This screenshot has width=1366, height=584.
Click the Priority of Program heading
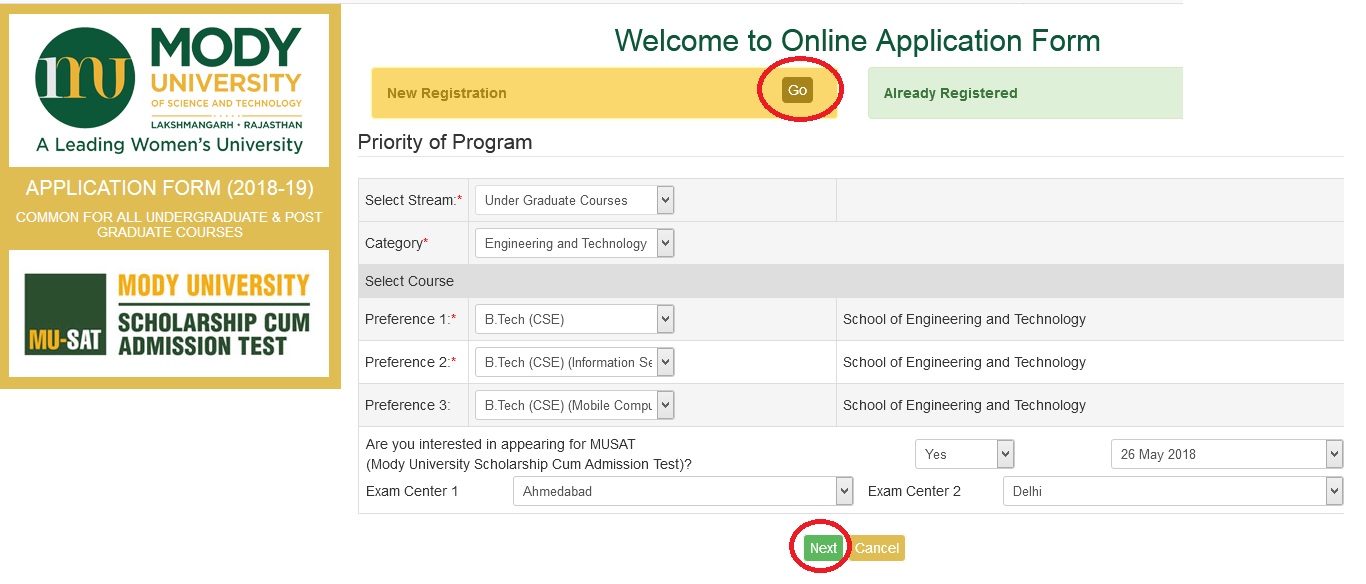click(445, 142)
